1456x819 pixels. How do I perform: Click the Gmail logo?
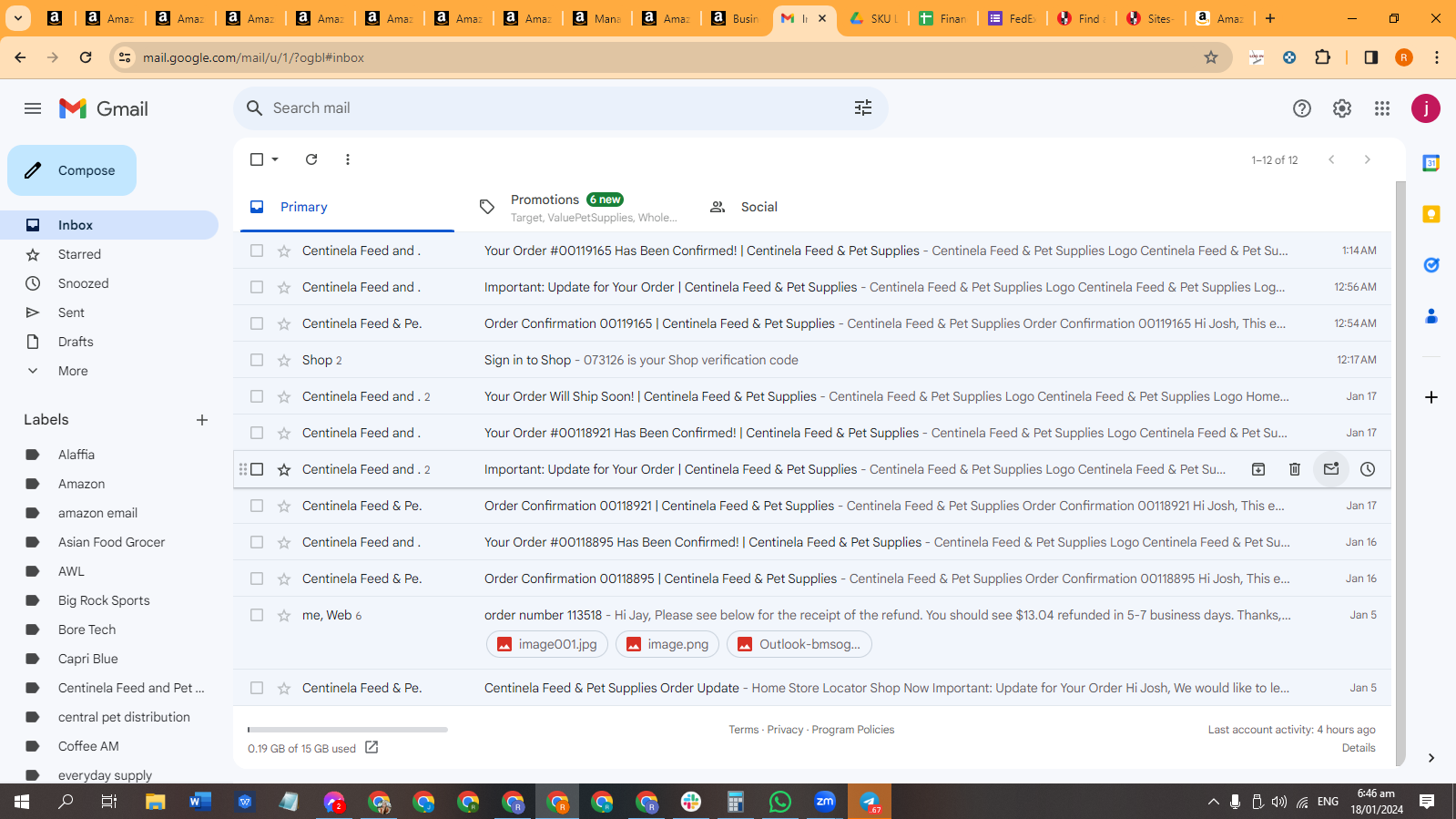click(104, 108)
